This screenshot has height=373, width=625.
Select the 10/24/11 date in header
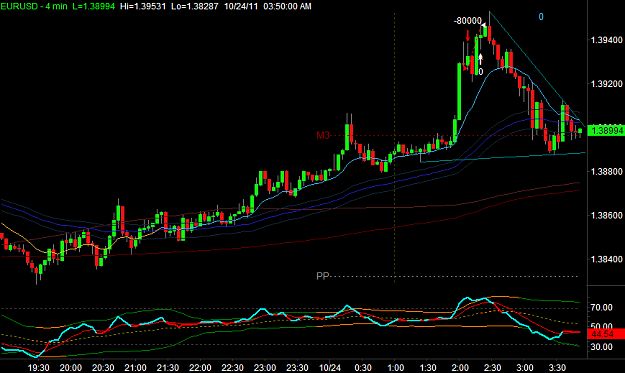pyautogui.click(x=241, y=6)
